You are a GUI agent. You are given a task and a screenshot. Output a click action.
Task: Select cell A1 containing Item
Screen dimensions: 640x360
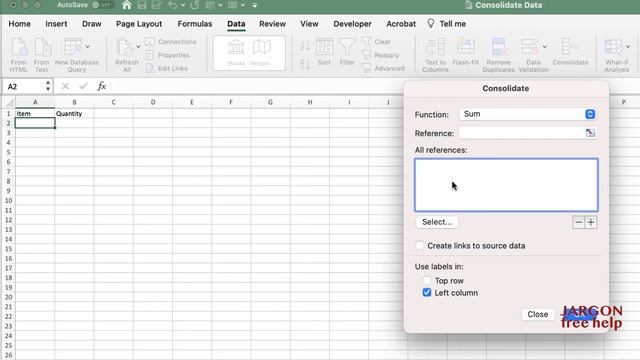point(35,113)
